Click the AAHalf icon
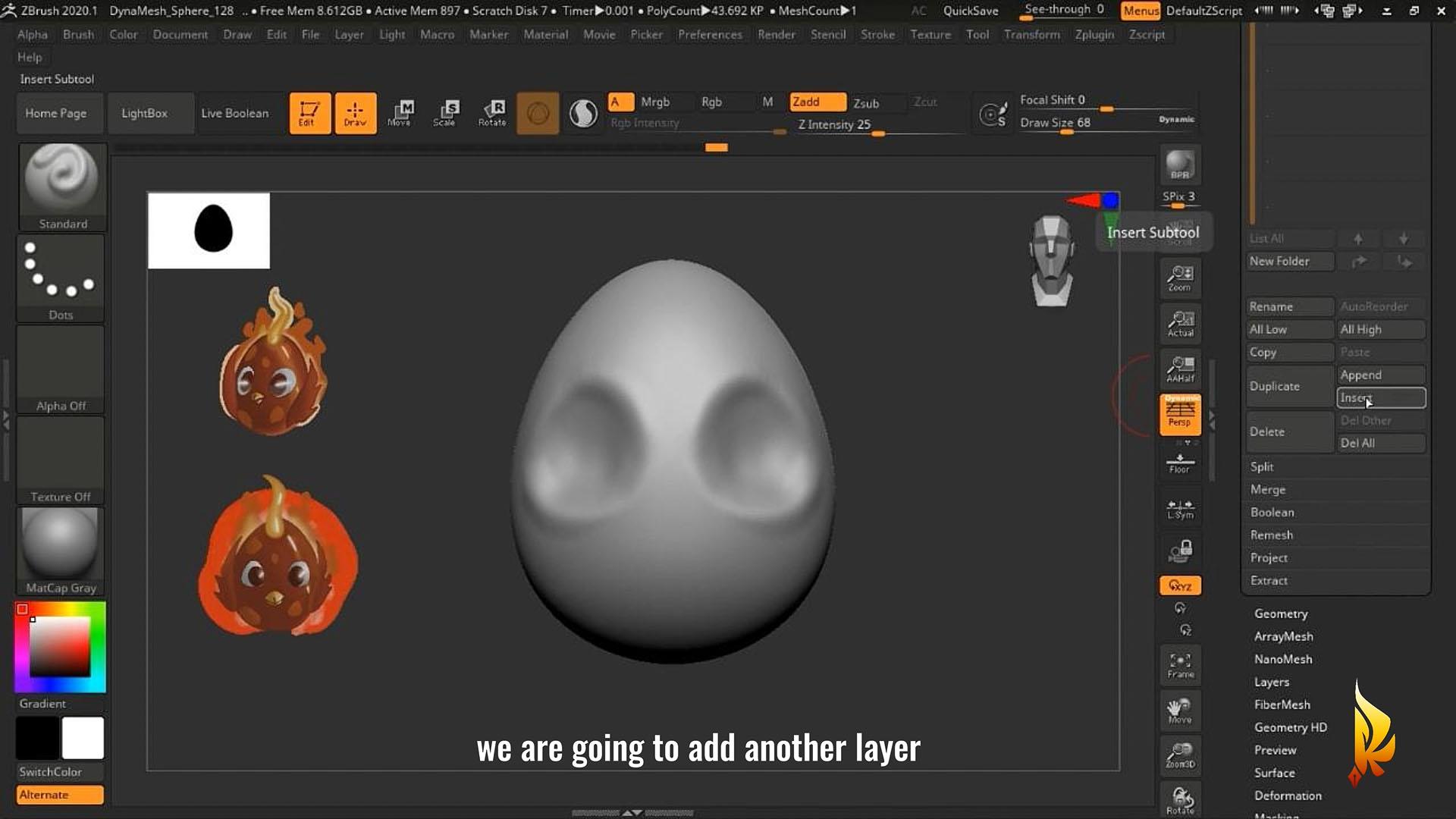 1180,369
